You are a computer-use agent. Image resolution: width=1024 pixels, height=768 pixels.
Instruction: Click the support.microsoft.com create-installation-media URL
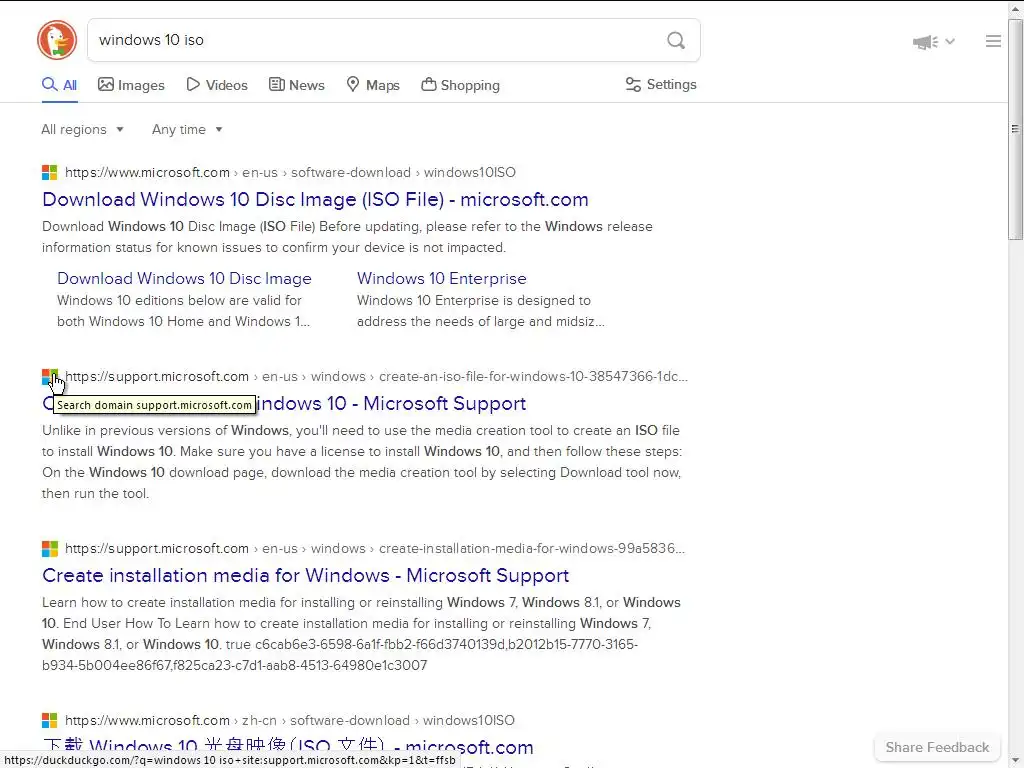coord(375,549)
